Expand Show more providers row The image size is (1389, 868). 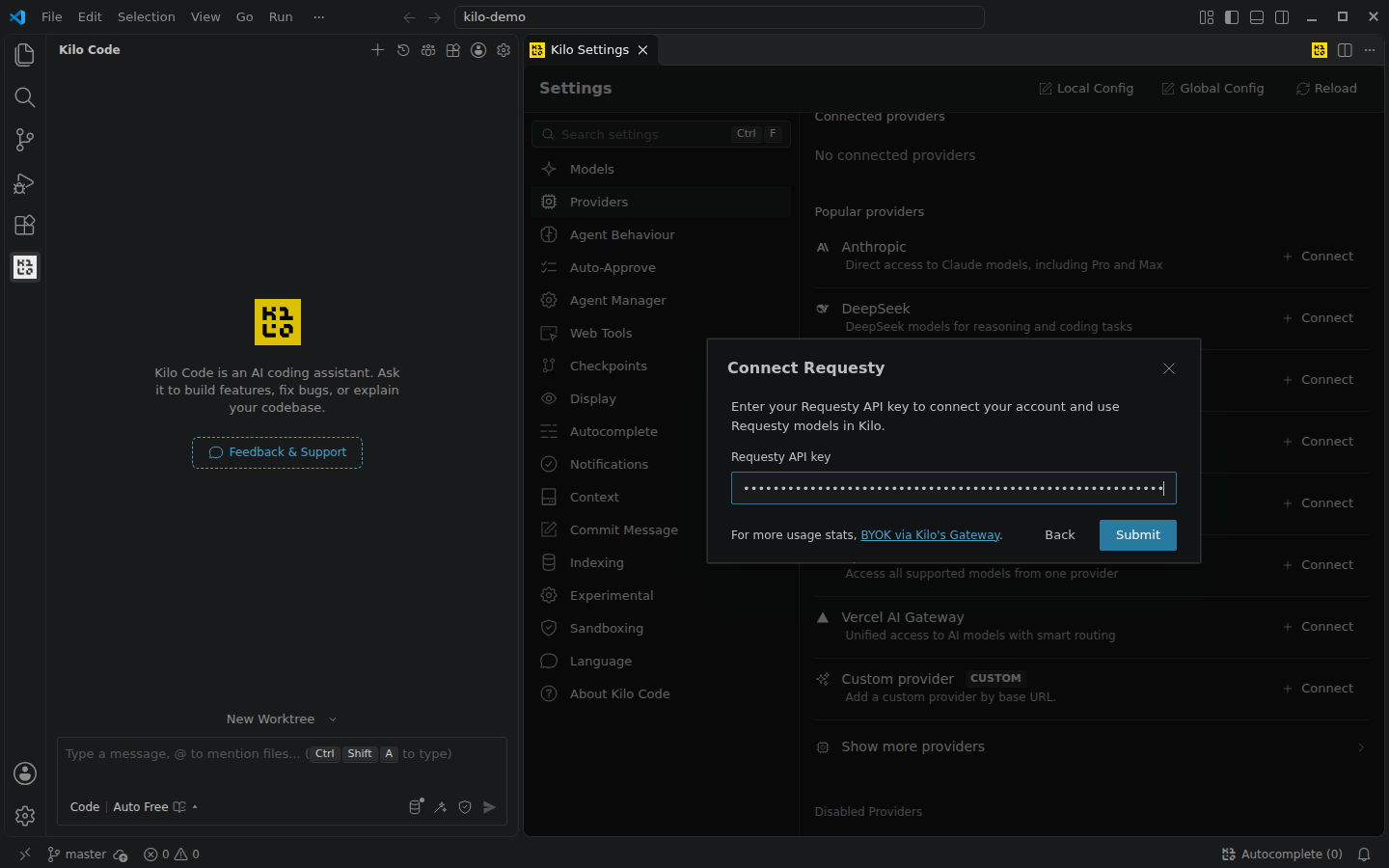pos(1091,747)
